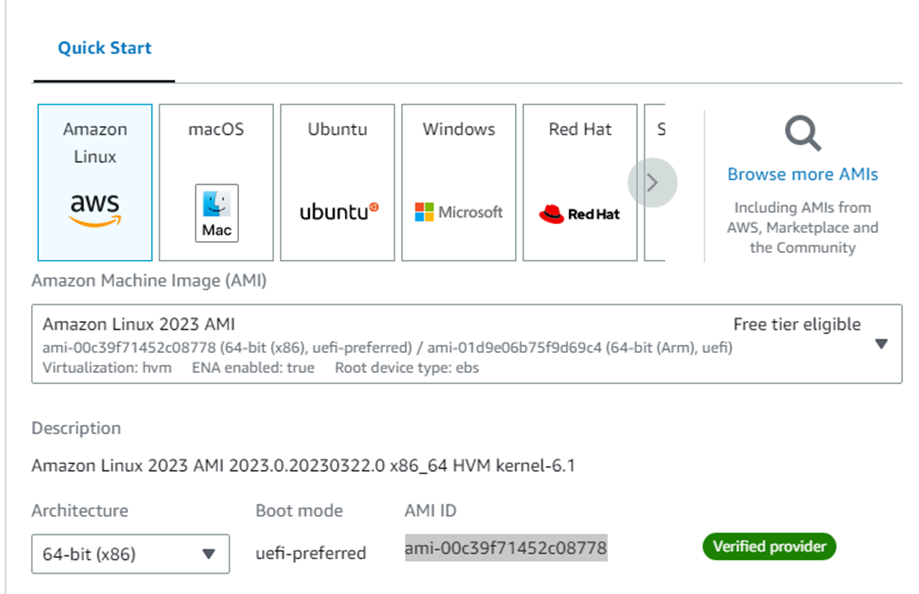Image resolution: width=919 pixels, height=594 pixels.
Task: Click the highlighted AMI ID ami-00c39f71452c08778
Action: pos(506,548)
